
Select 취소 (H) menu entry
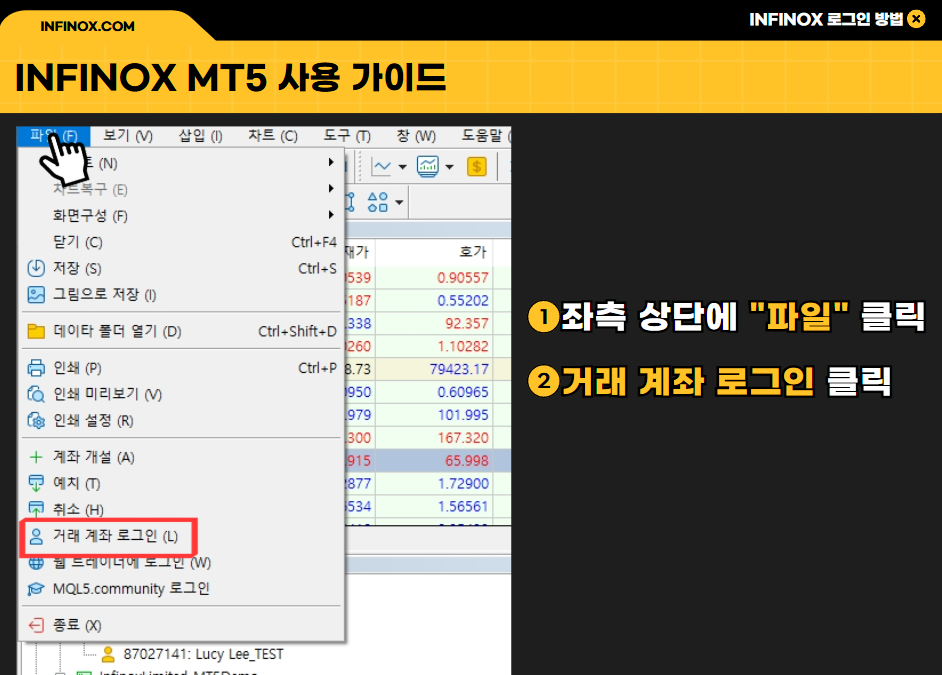(x=181, y=509)
